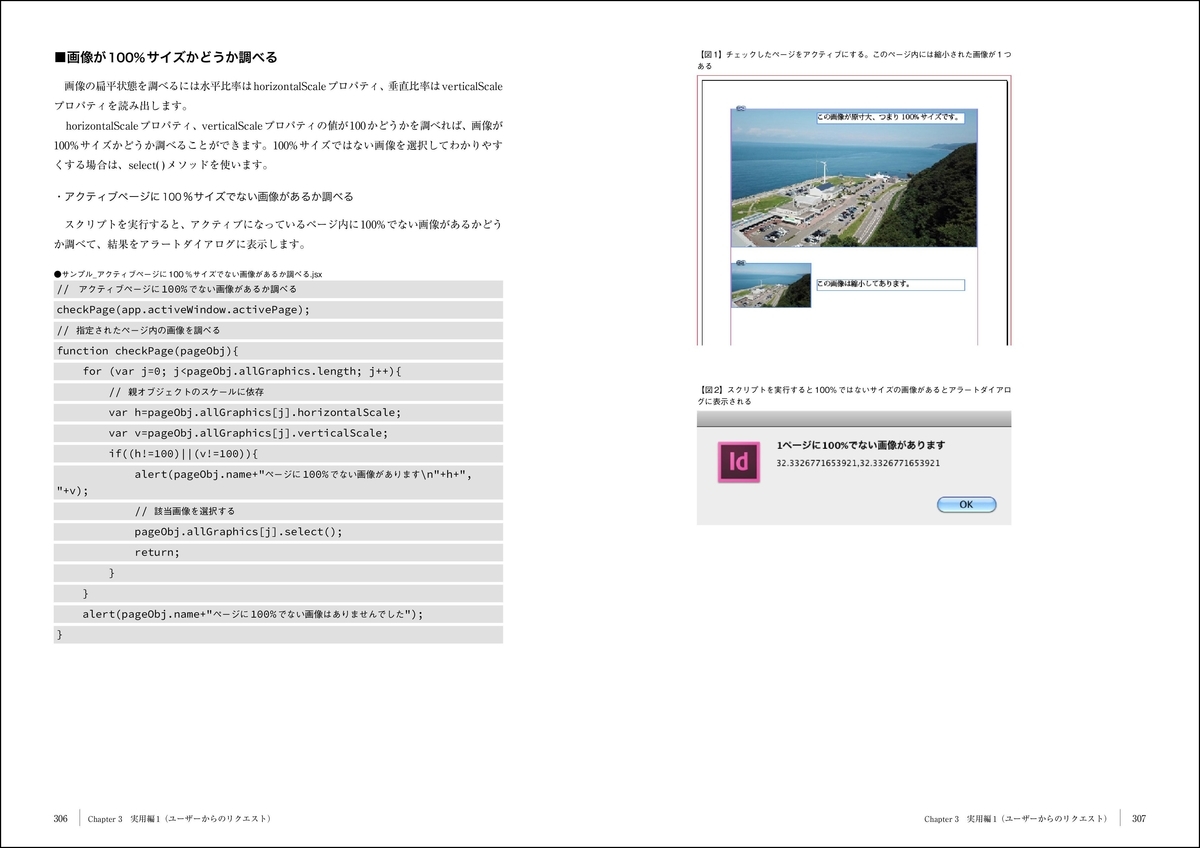This screenshot has height=848, width=1200.
Task: Click code line 'pageObj.allGraphics[j].select();'
Action: pos(278,531)
